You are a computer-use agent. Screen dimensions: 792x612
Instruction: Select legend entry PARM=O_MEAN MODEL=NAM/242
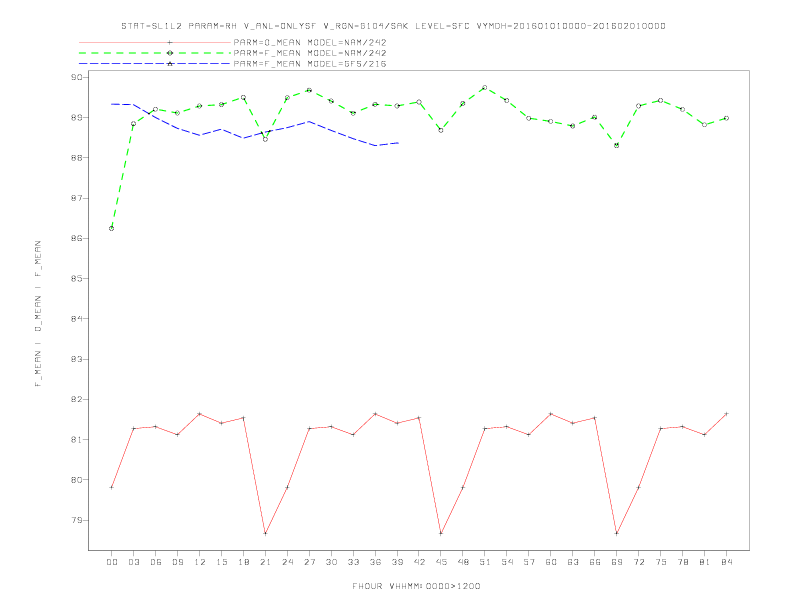(310, 42)
